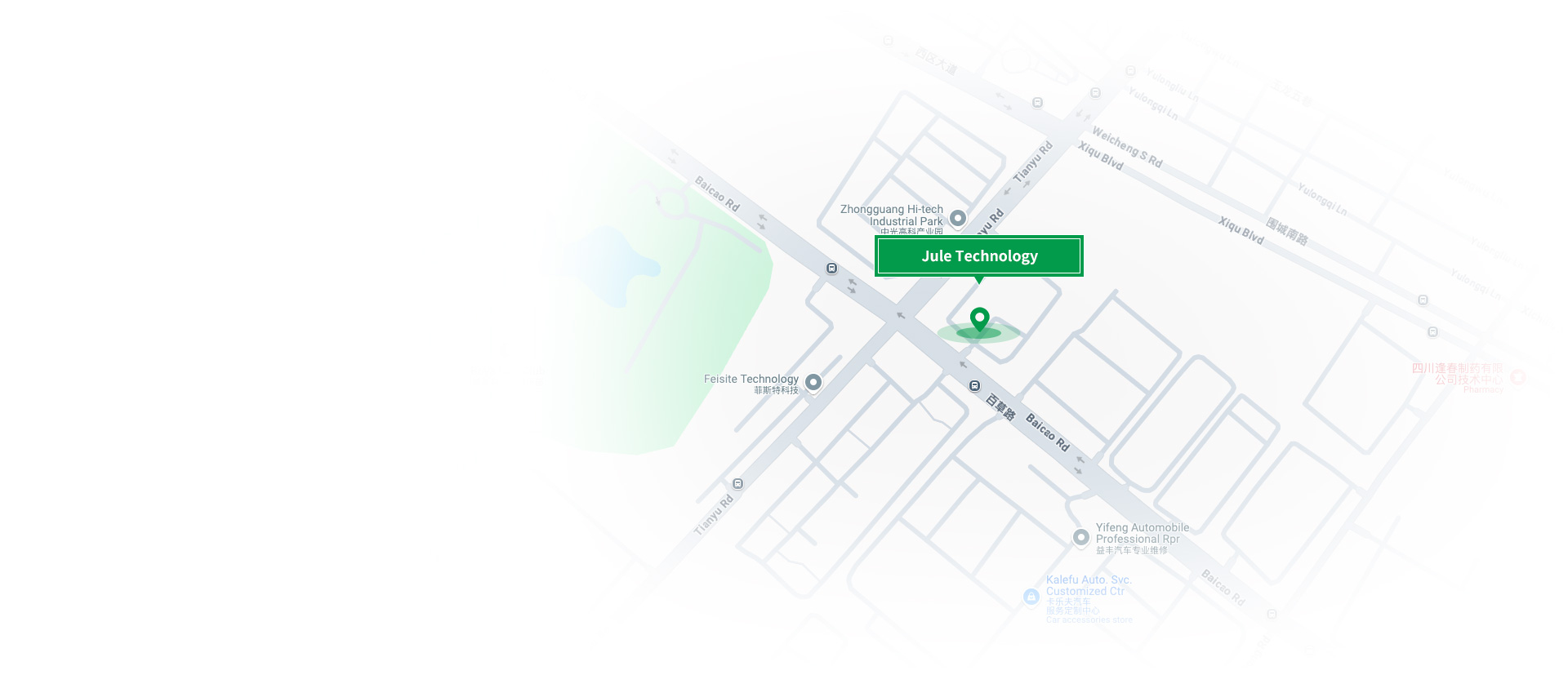This screenshot has width=1568, height=693.
Task: Click the Weicheng S Rd road label
Action: click(x=1127, y=147)
